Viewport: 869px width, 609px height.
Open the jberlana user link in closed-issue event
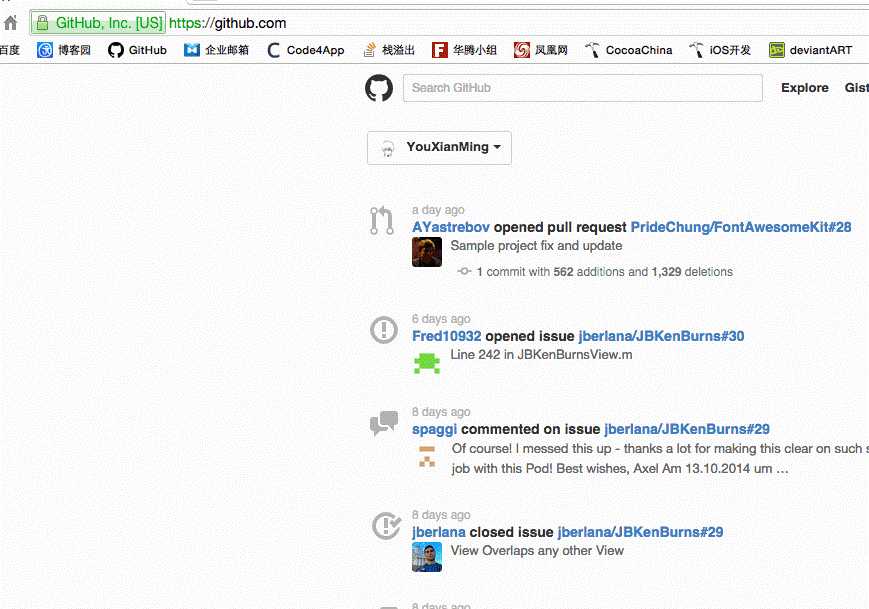(x=438, y=533)
